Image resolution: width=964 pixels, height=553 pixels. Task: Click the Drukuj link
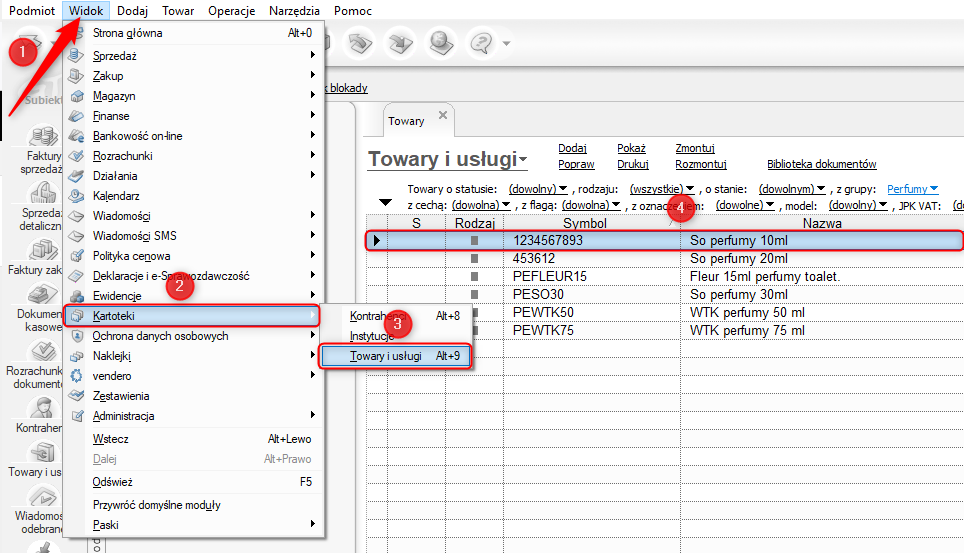[633, 164]
